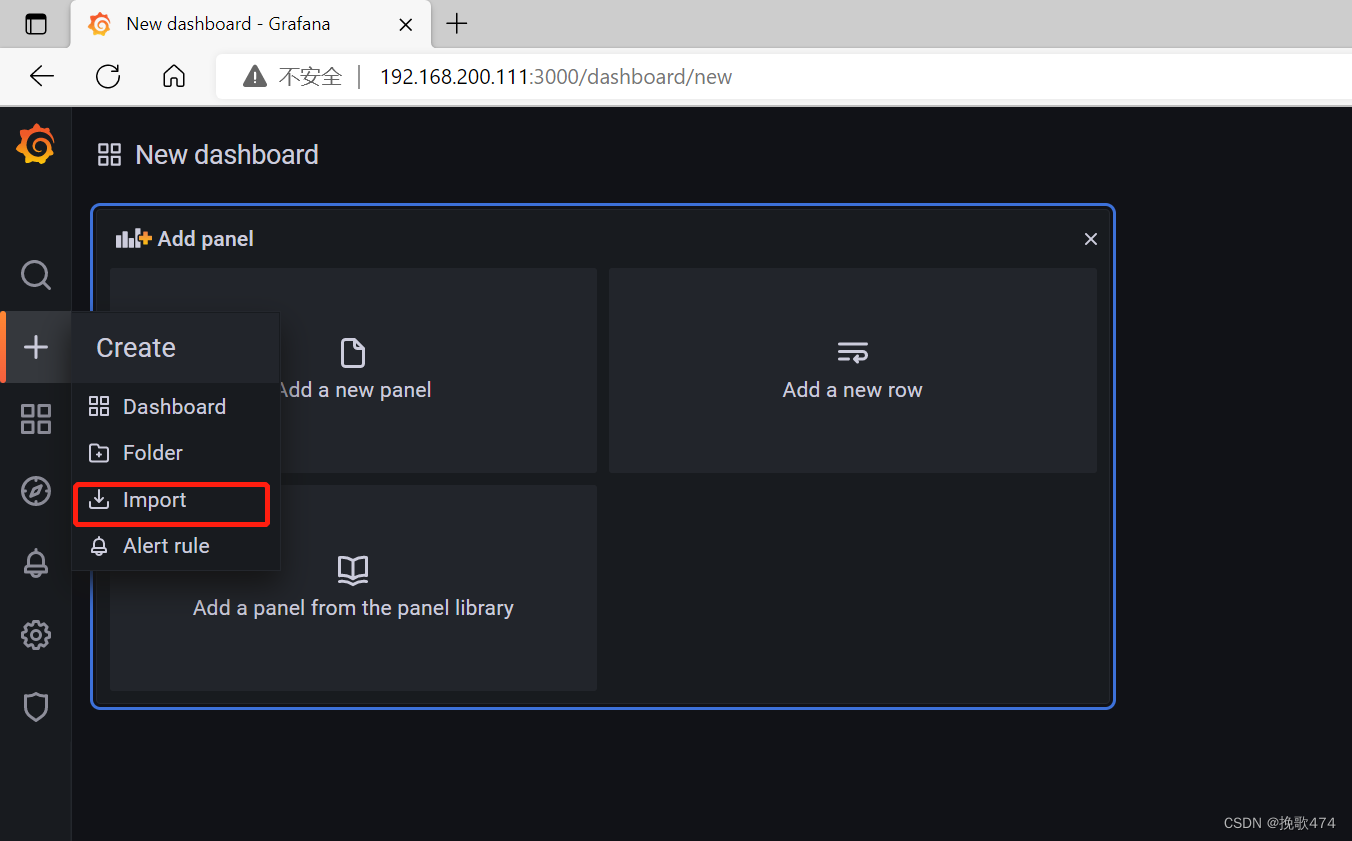Open Server Admin via the shield icon

(36, 707)
